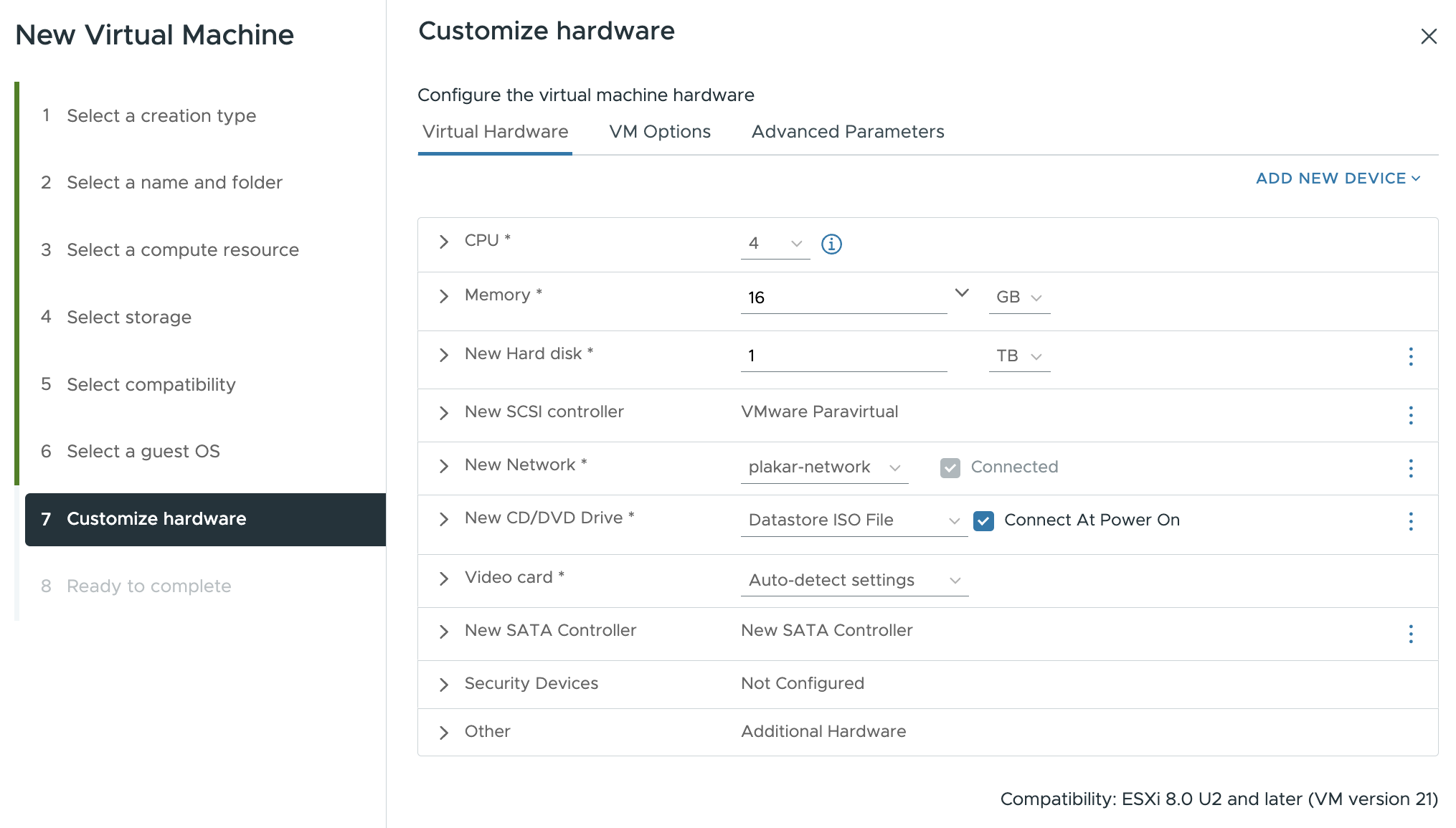This screenshot has height=828, width=1456.
Task: Open the New Network actions menu
Action: [x=1411, y=468]
